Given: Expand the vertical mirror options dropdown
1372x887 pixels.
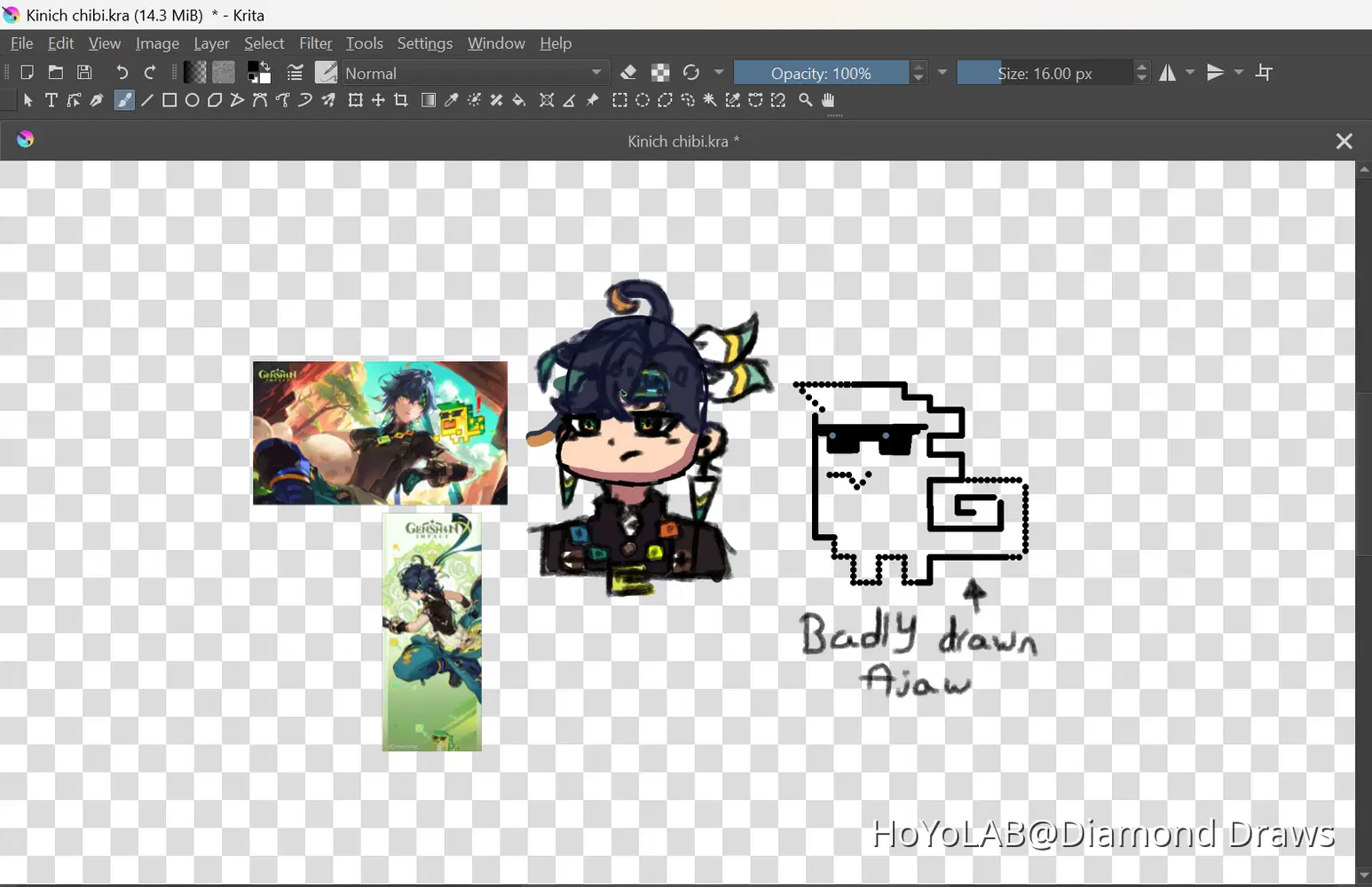Looking at the screenshot, I should [x=1239, y=72].
